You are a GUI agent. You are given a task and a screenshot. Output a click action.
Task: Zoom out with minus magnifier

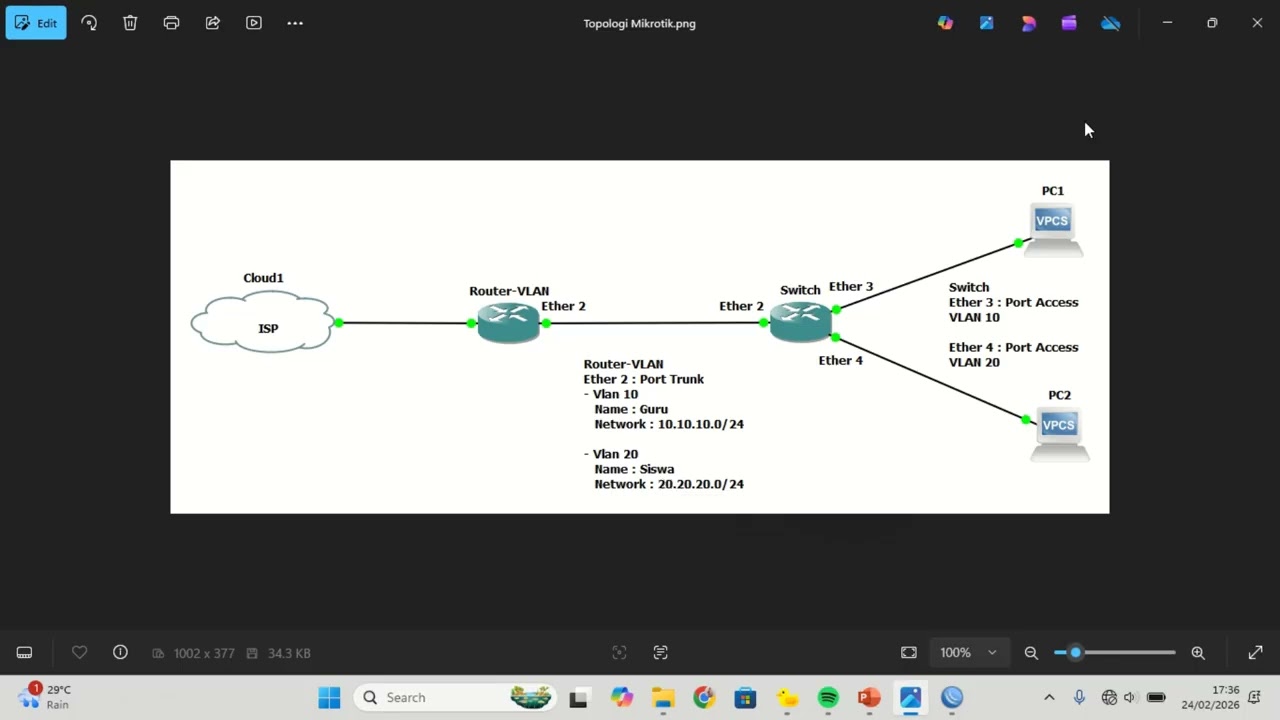click(1031, 653)
